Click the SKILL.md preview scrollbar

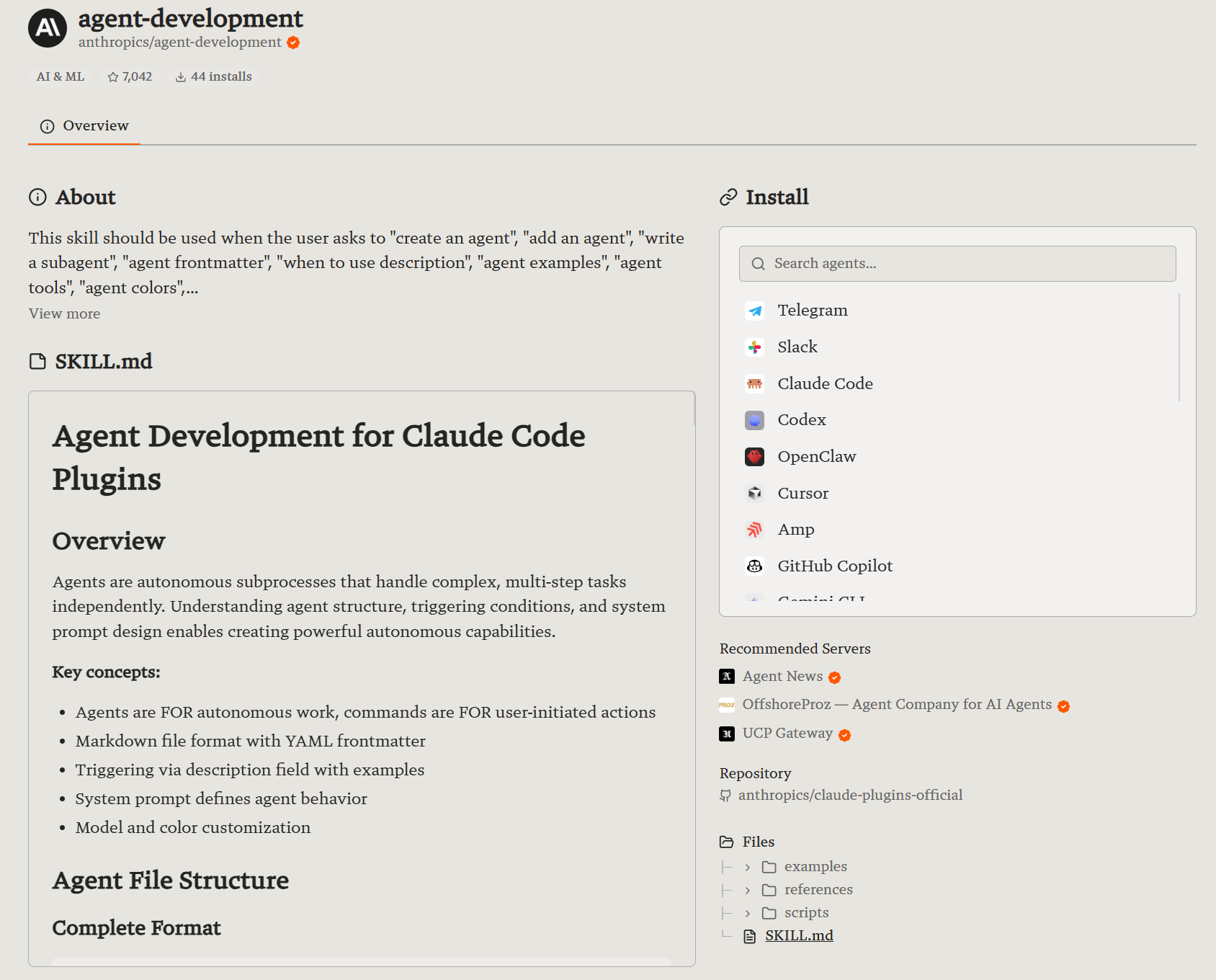(x=694, y=409)
